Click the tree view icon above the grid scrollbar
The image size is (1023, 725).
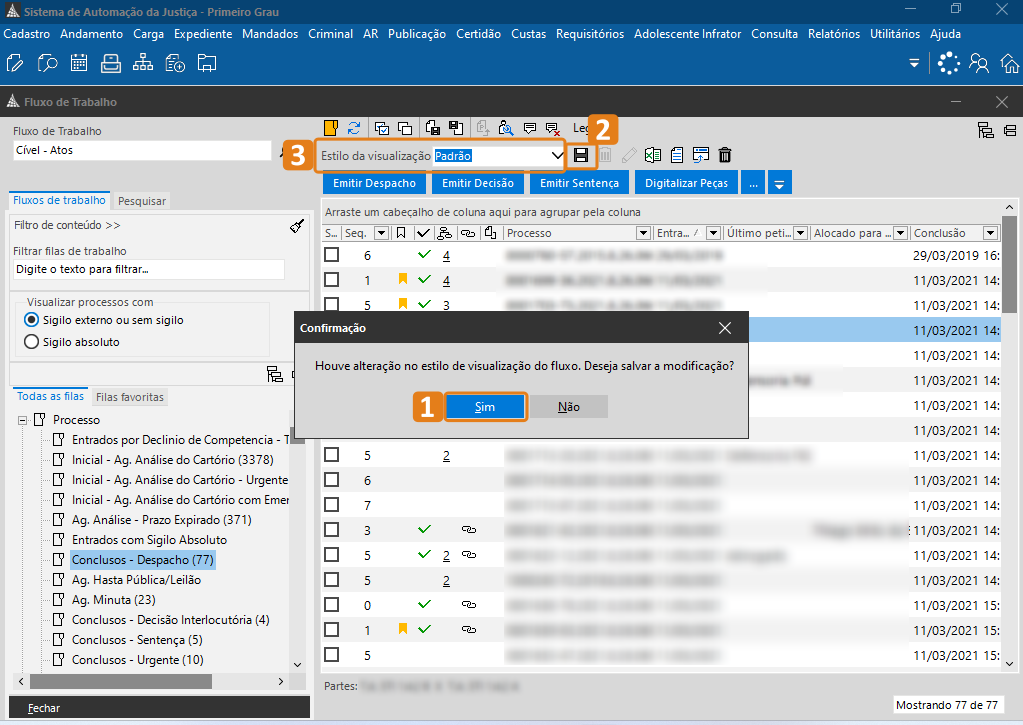986,130
